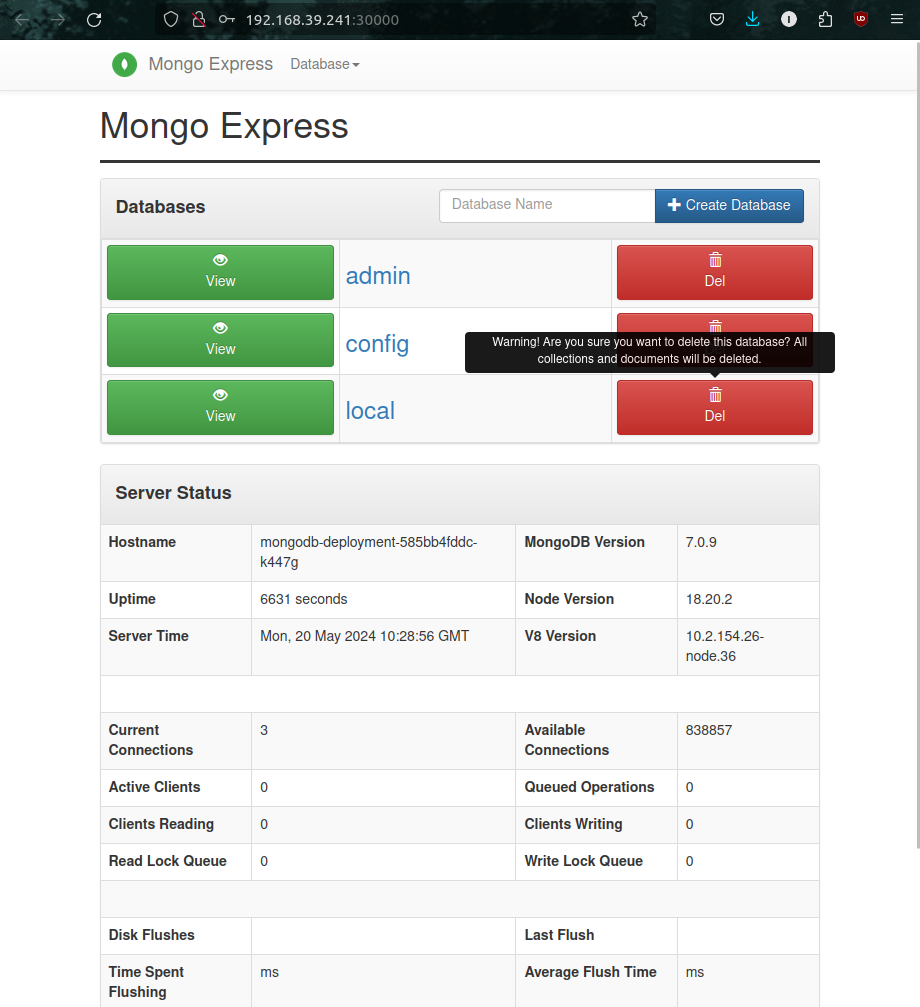
Task: Click the Queued Operations label
Action: 589,787
